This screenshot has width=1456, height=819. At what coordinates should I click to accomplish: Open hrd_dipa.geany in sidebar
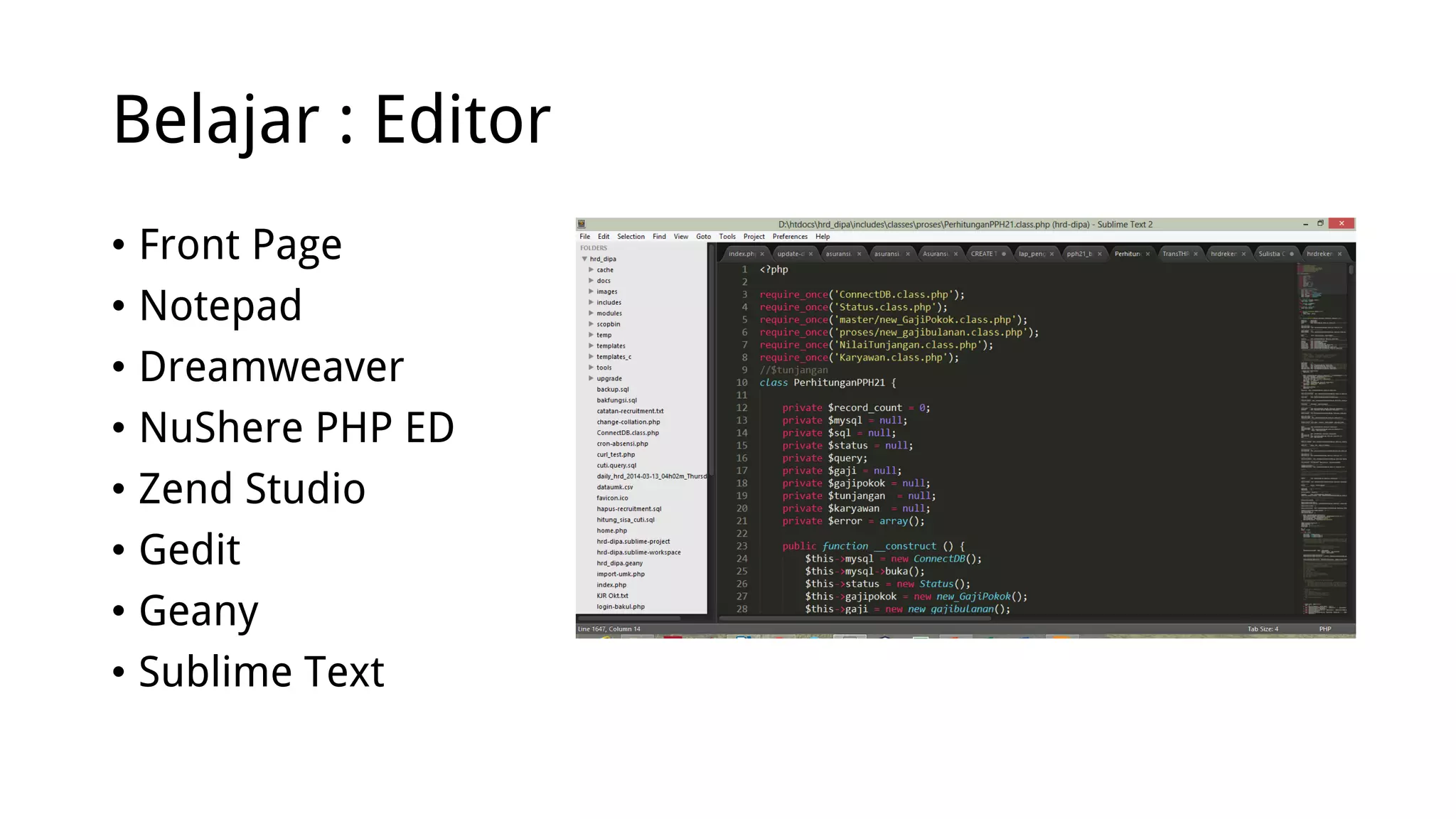click(619, 563)
